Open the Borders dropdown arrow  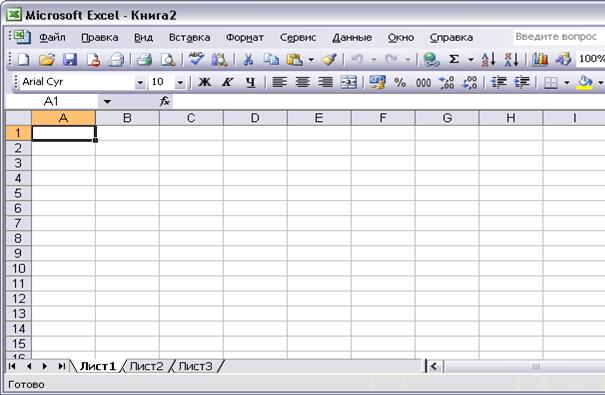tap(567, 82)
